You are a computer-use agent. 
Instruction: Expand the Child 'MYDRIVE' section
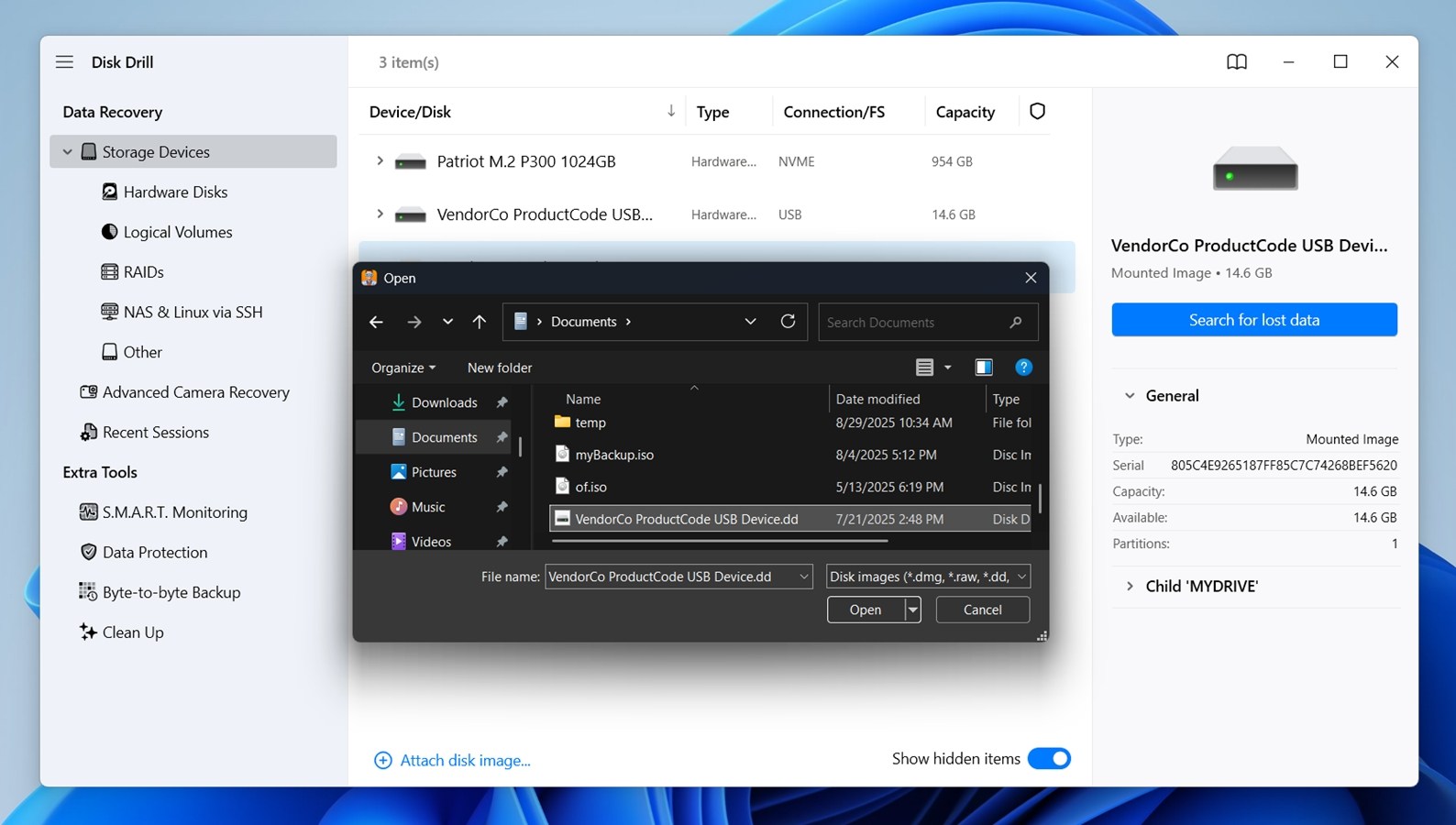click(x=1130, y=587)
